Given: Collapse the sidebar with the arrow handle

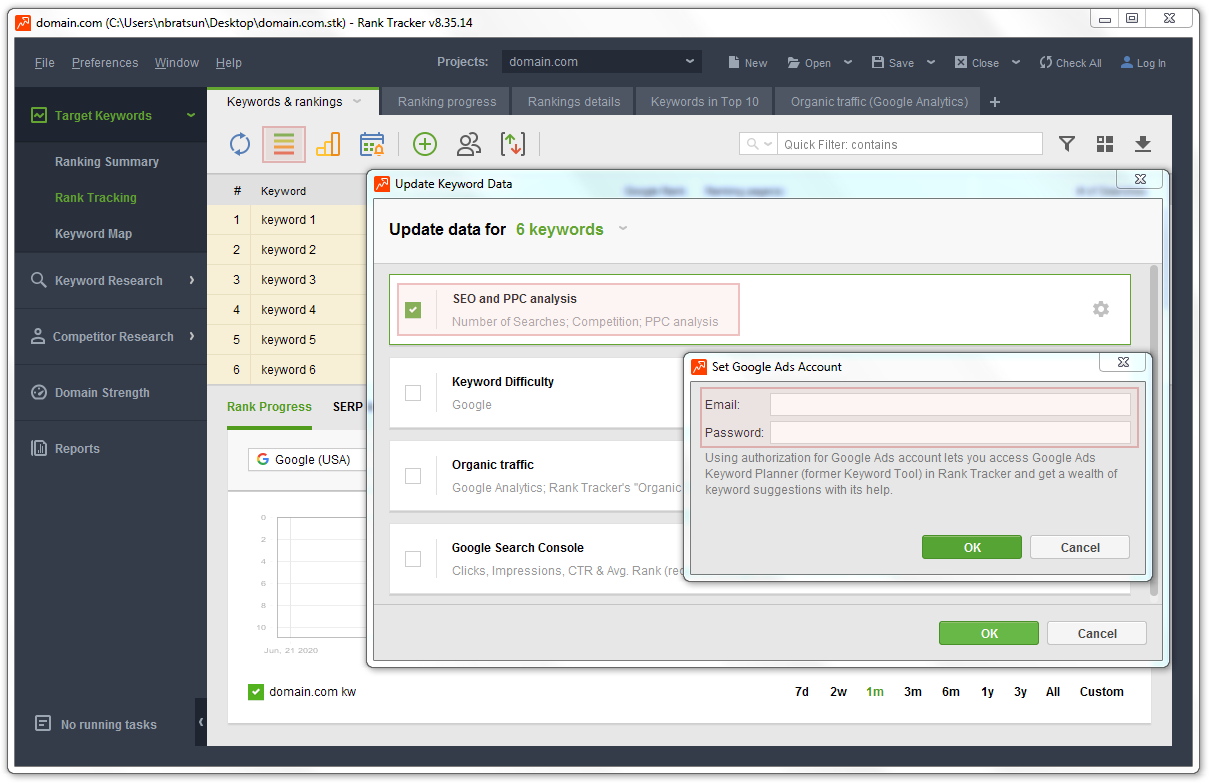Looking at the screenshot, I should click(201, 722).
